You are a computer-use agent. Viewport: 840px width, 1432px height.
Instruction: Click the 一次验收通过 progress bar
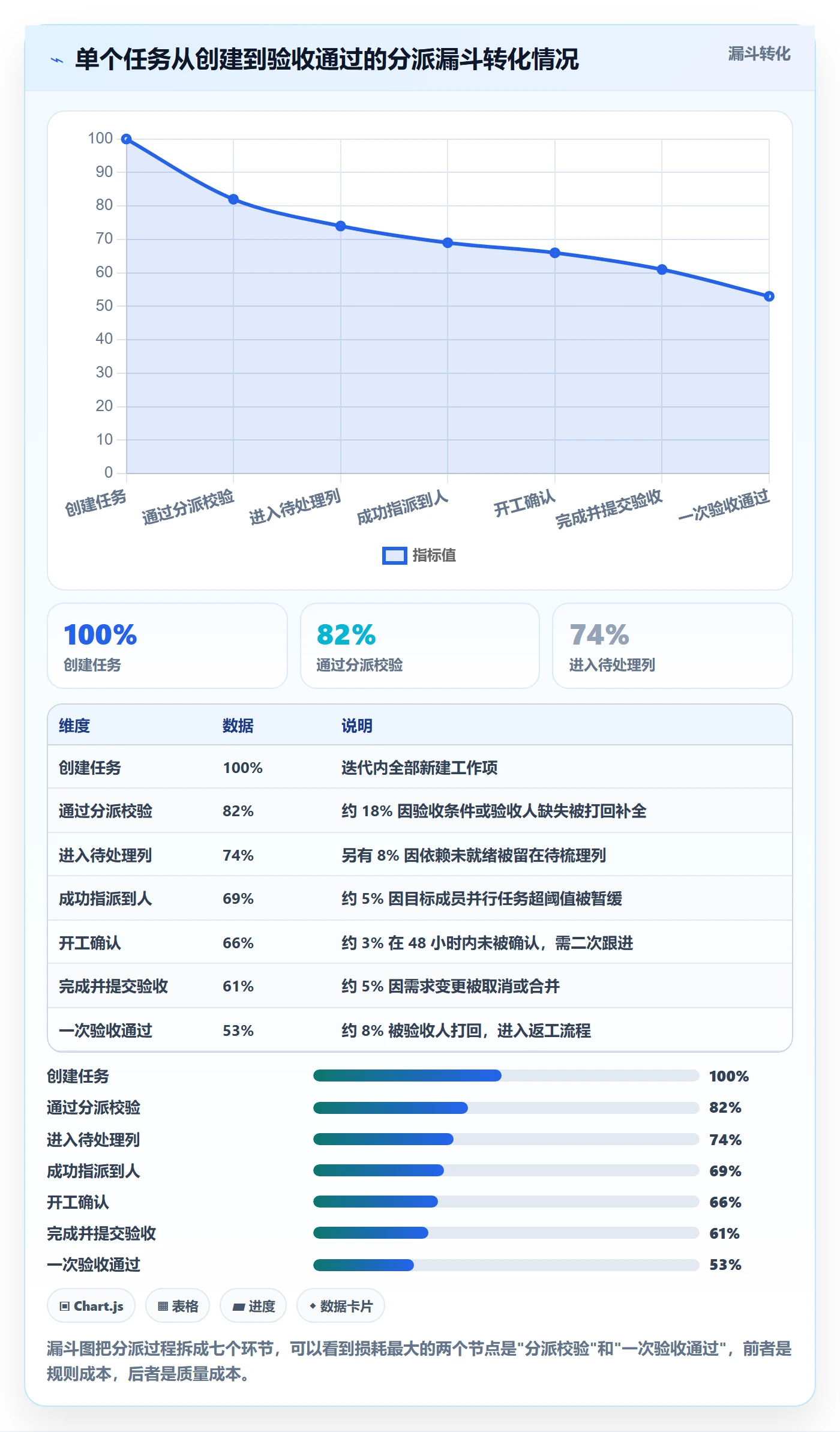[506, 1265]
